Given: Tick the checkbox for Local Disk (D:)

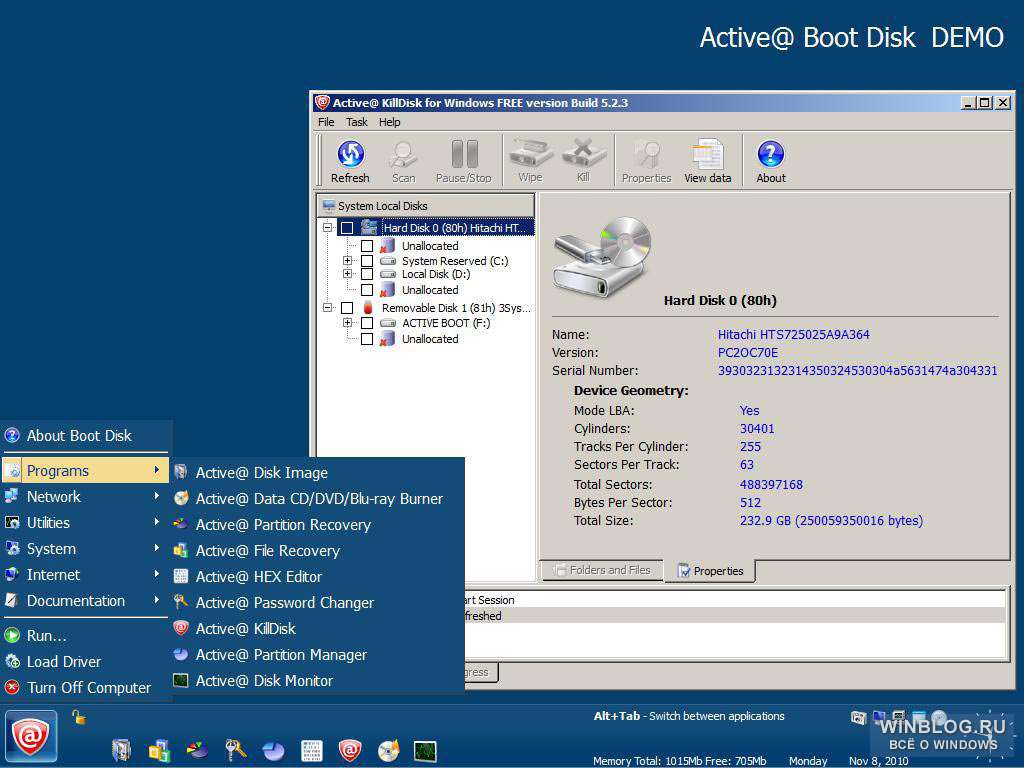Looking at the screenshot, I should (367, 274).
